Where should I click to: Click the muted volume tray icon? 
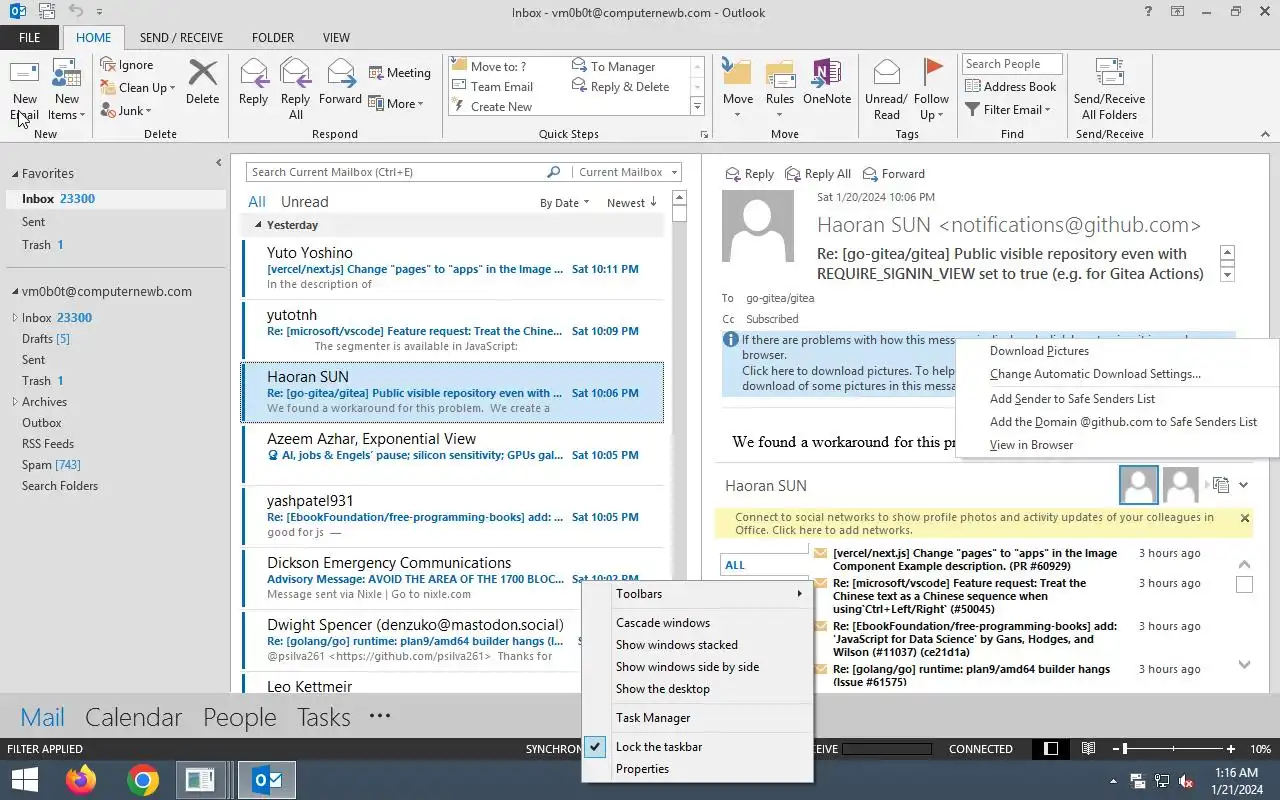click(x=1186, y=781)
